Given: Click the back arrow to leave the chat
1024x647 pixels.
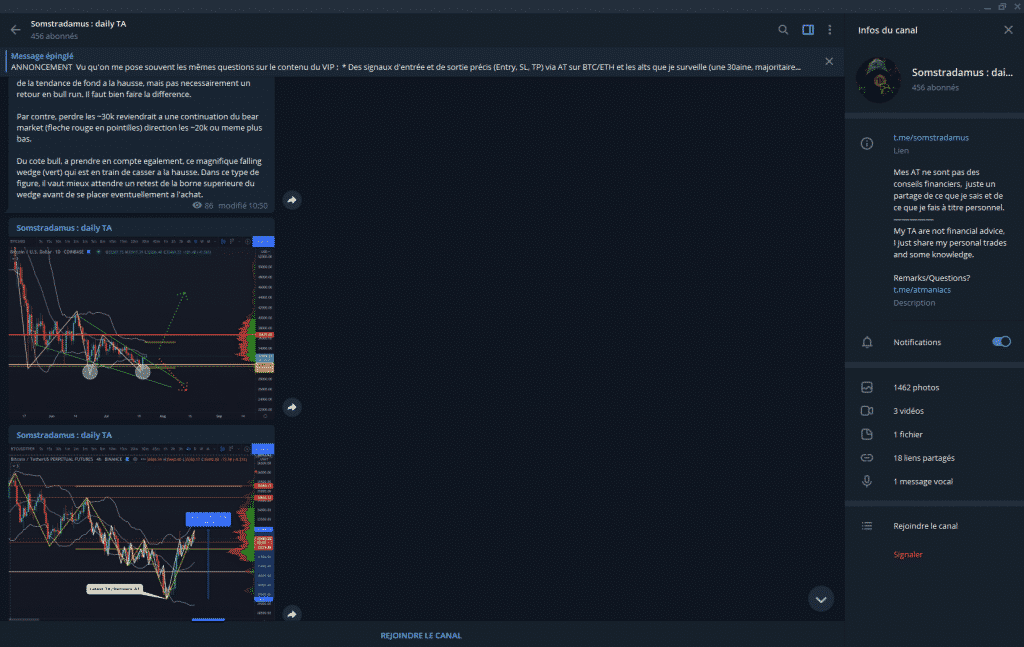Looking at the screenshot, I should [14, 29].
